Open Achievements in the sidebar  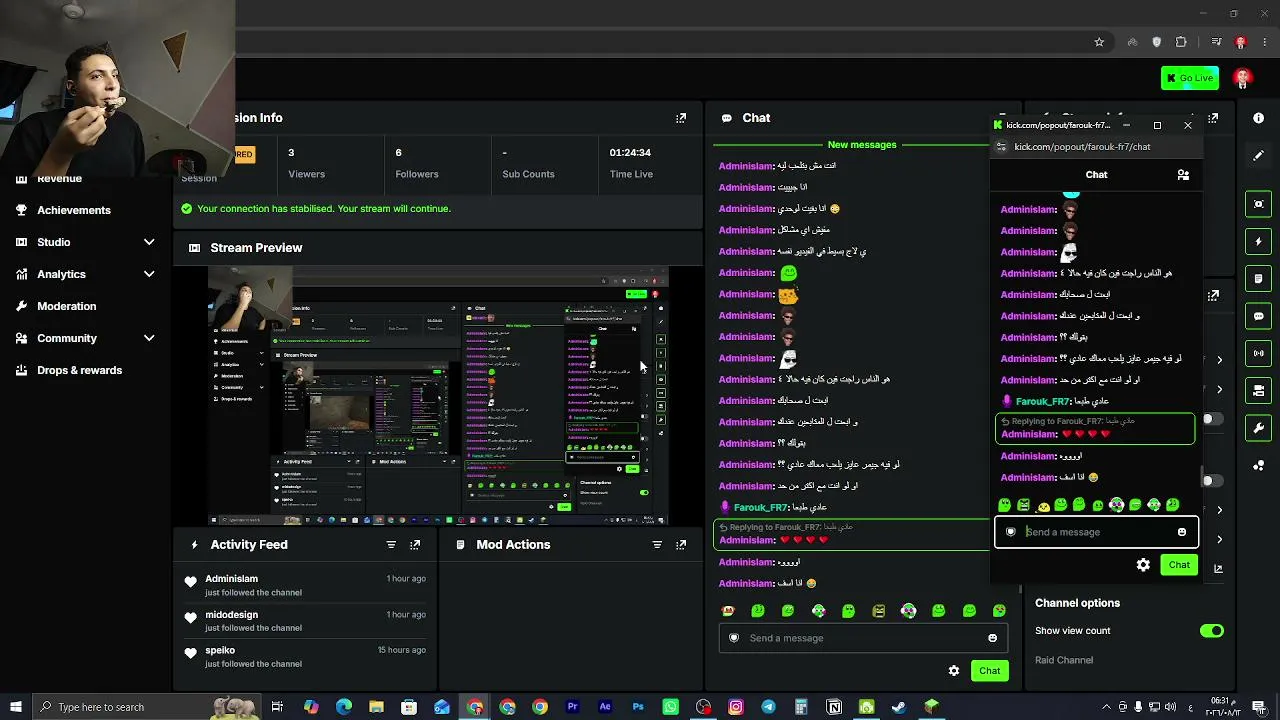point(74,210)
